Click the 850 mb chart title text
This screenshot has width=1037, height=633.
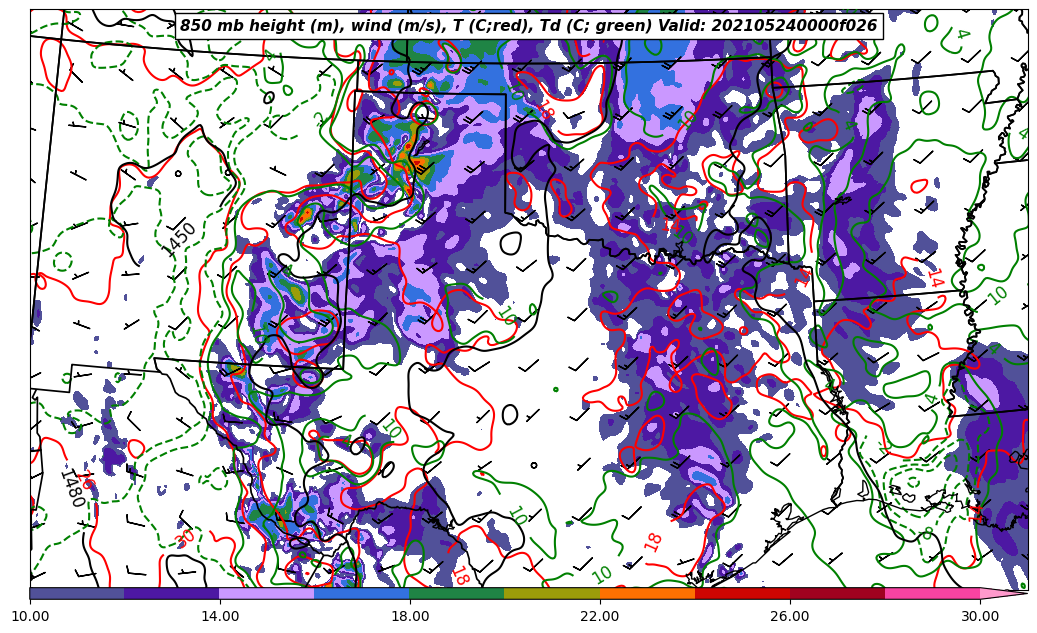pos(528,26)
